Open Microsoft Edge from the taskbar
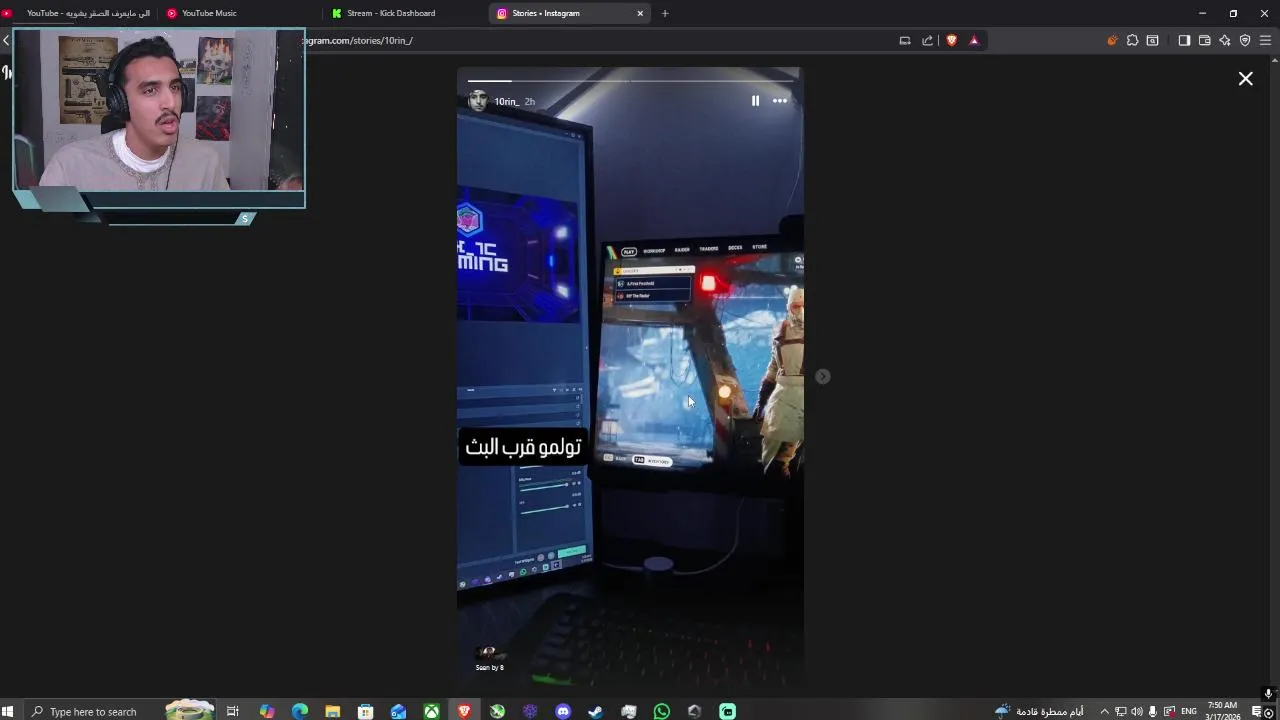Image resolution: width=1280 pixels, height=720 pixels. point(300,711)
